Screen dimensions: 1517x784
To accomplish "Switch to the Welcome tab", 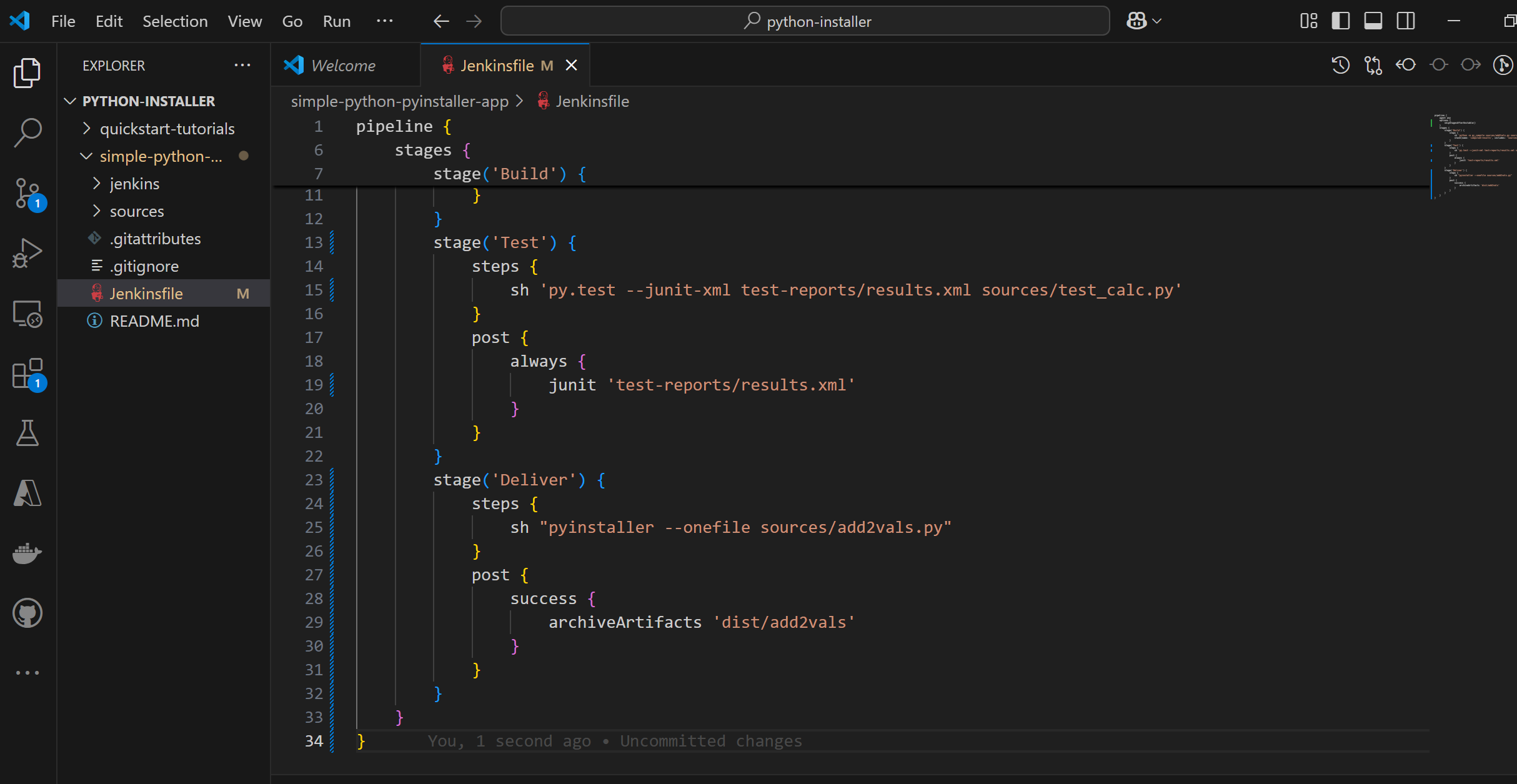I will point(346,66).
